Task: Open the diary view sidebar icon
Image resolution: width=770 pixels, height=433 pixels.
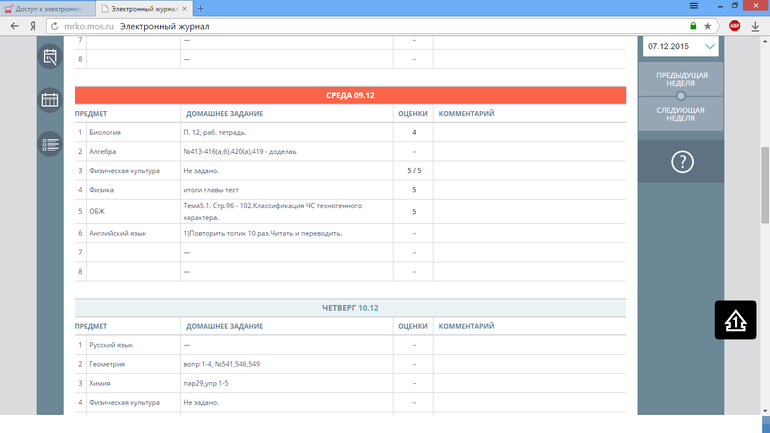Action: click(50, 56)
